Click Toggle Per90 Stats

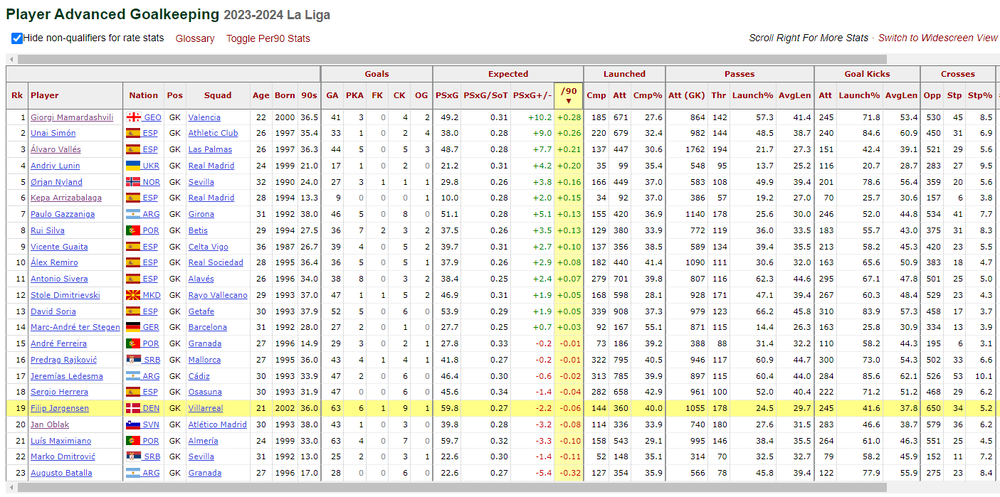point(268,38)
